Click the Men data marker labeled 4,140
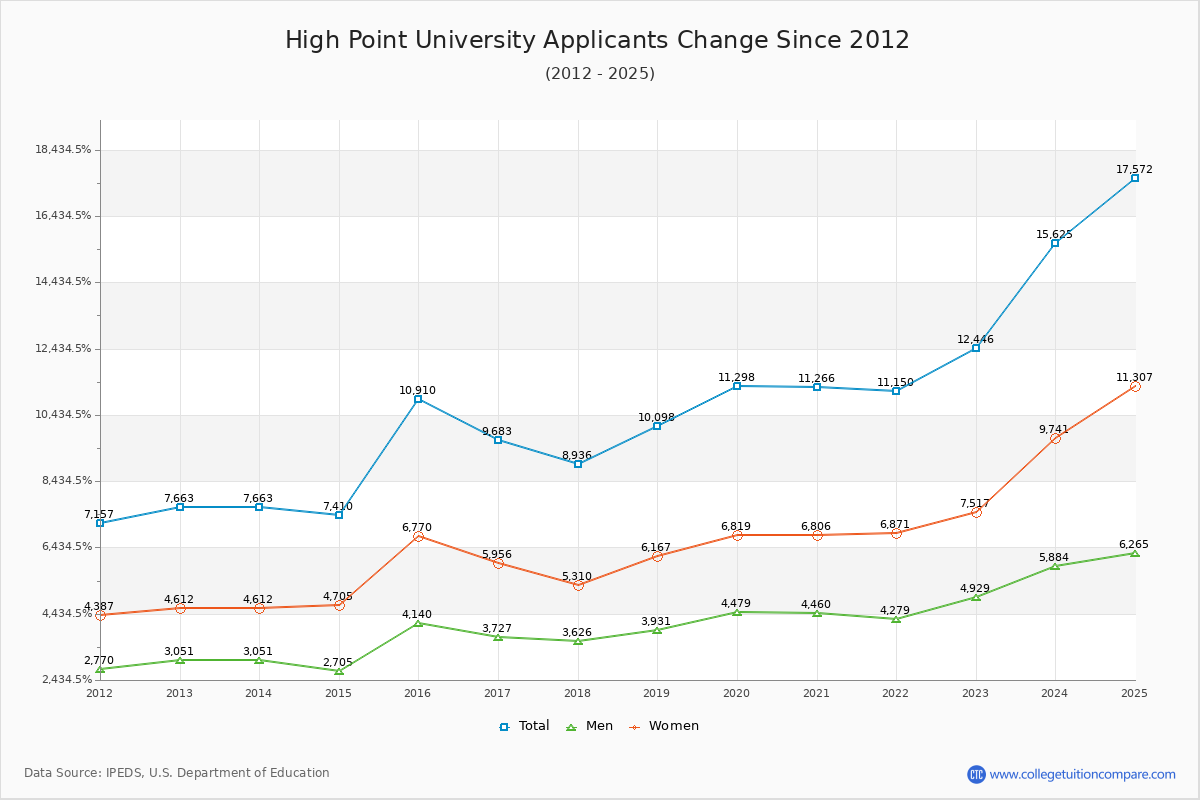 point(417,623)
